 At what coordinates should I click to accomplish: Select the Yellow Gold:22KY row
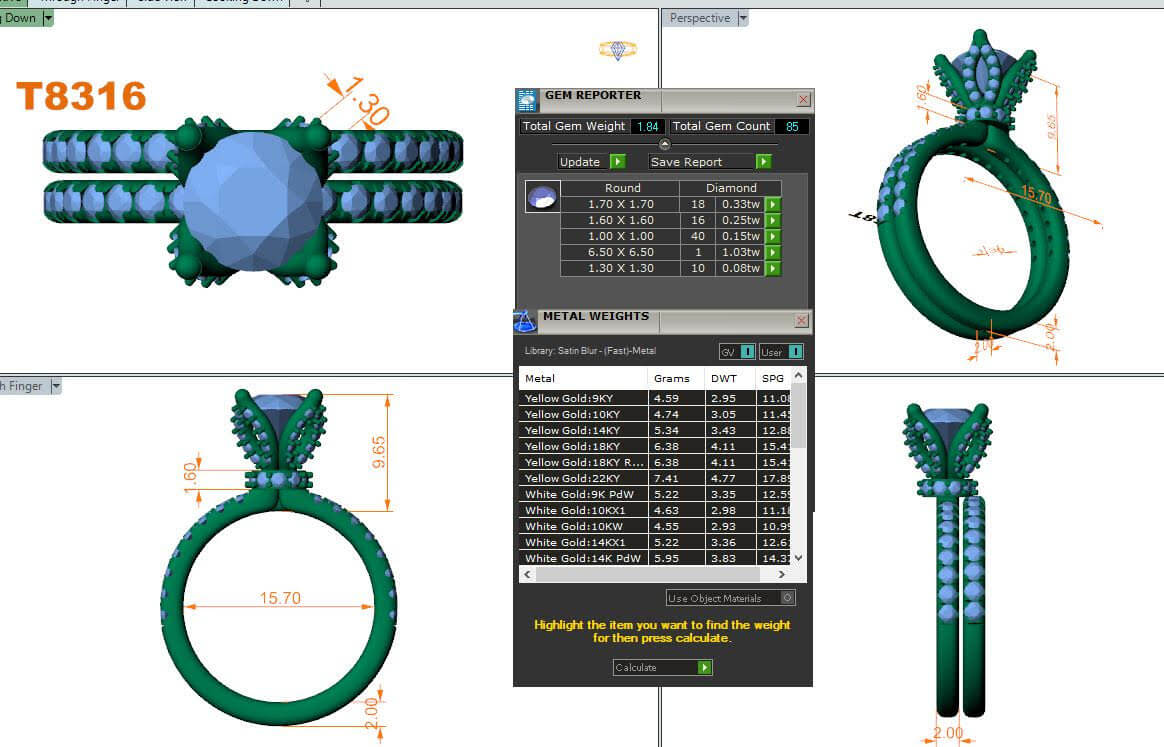tap(654, 478)
